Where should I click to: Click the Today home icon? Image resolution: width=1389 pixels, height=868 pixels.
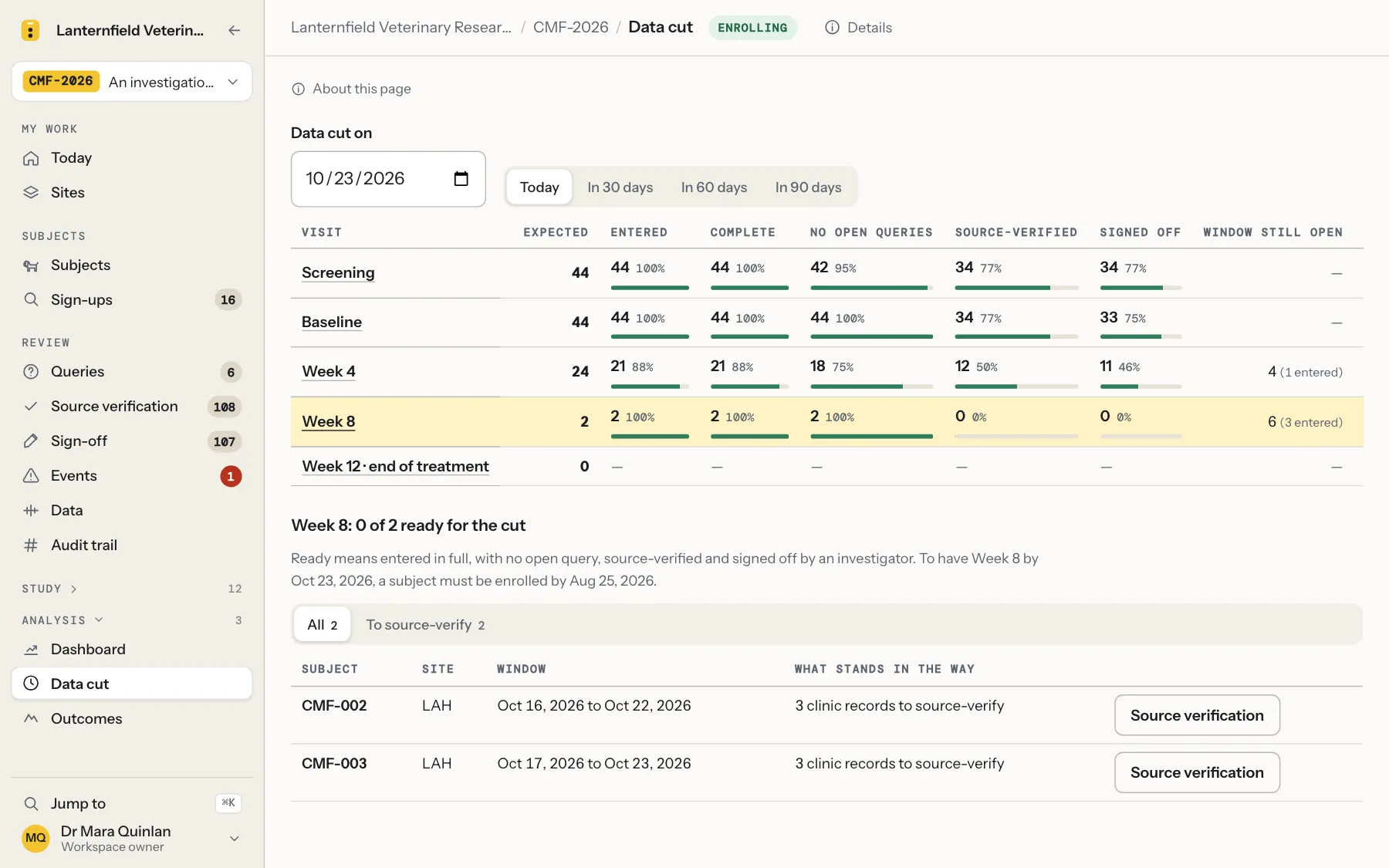point(31,158)
